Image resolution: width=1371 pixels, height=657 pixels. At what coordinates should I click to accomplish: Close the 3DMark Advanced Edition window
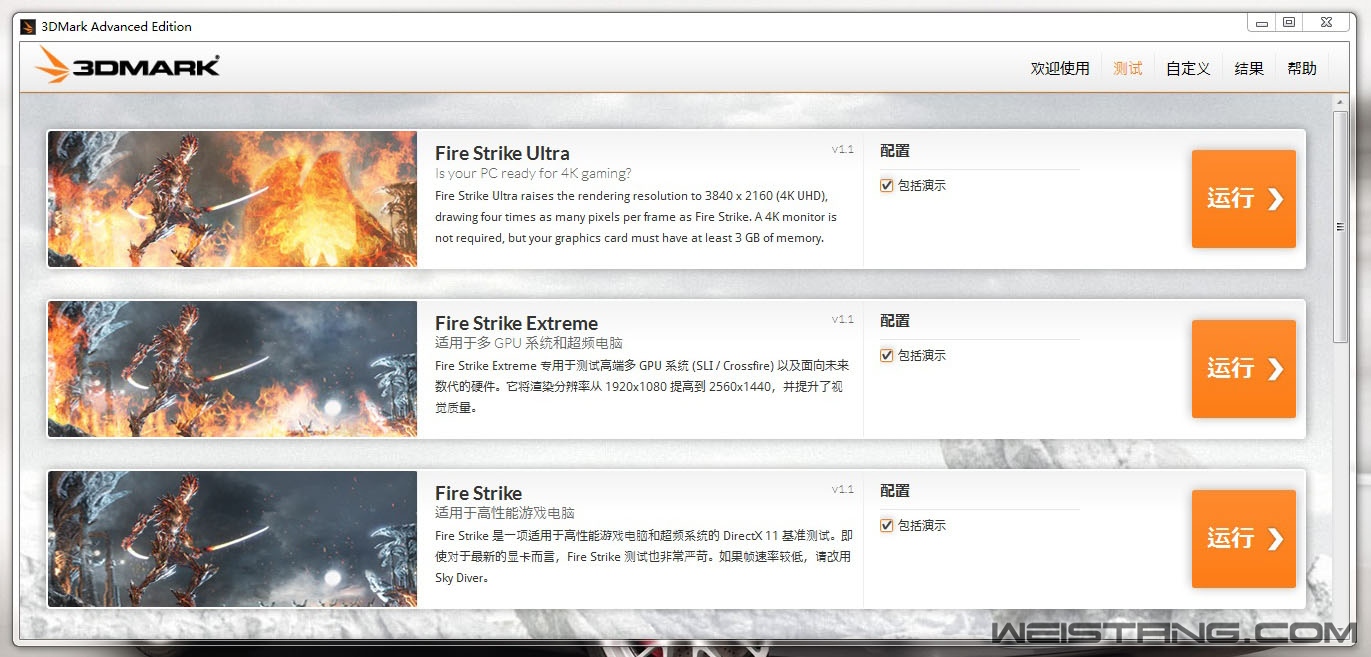[x=1326, y=22]
